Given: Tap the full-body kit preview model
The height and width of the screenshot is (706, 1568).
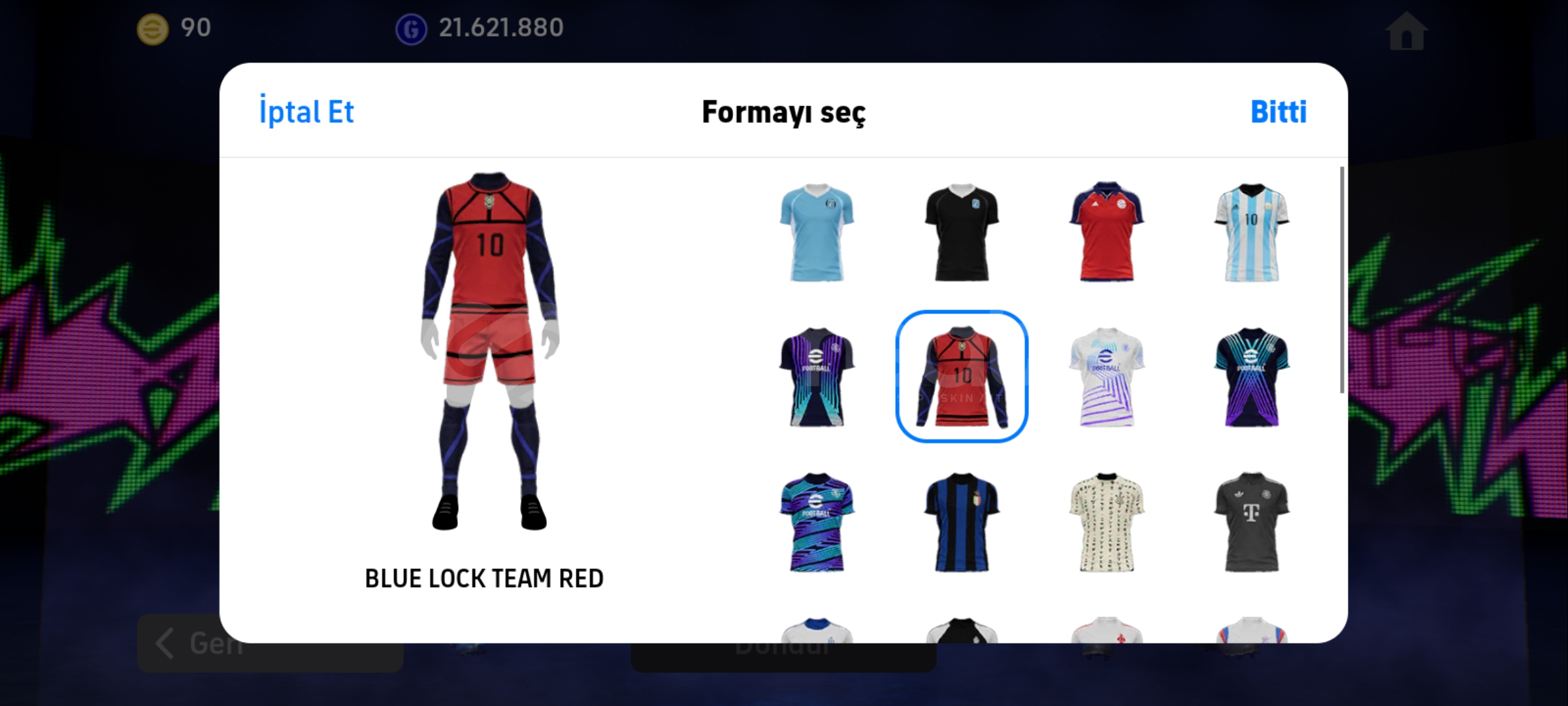Looking at the screenshot, I should coord(489,351).
